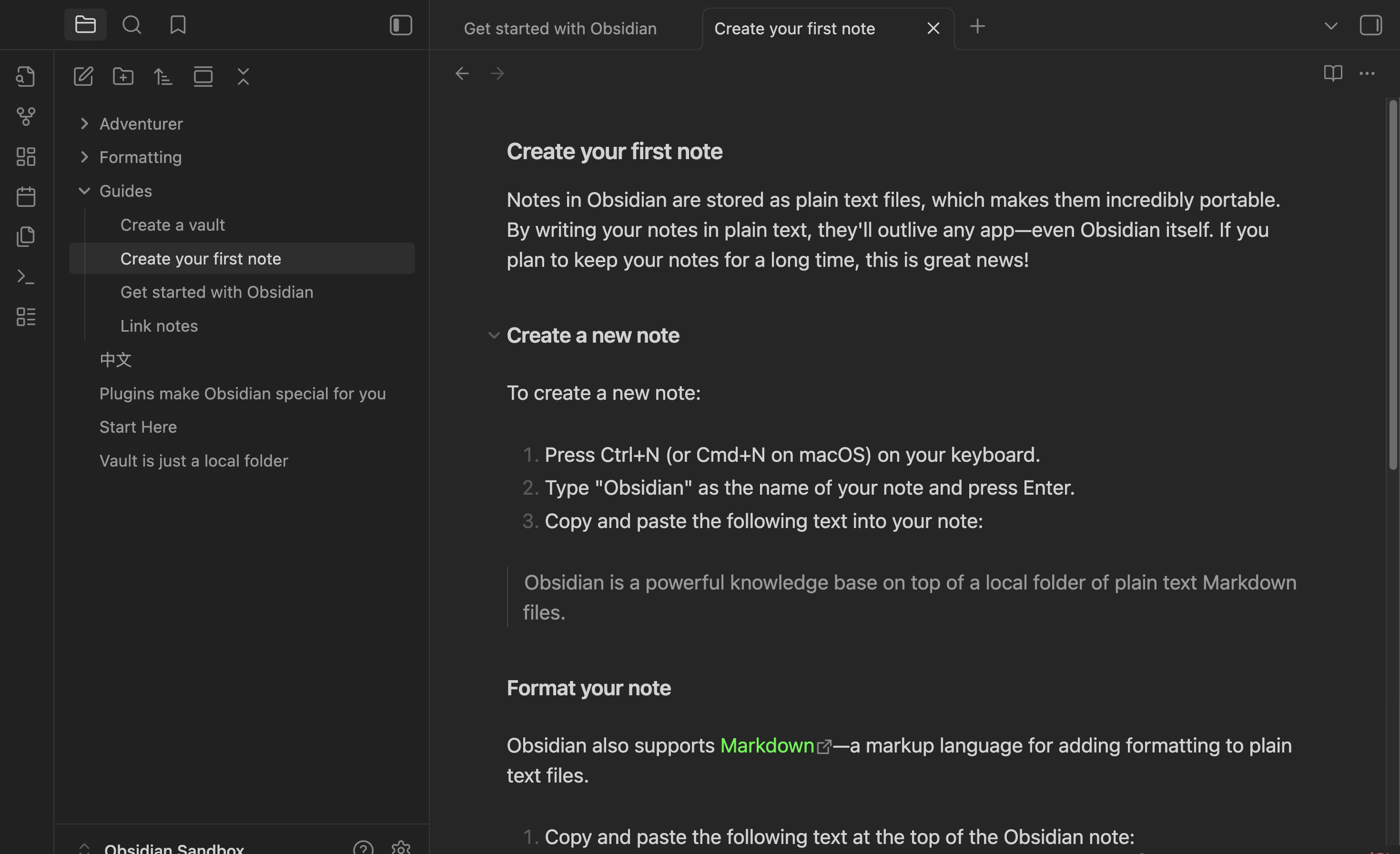Expand the Adventurer folder
1400x854 pixels.
pos(85,124)
